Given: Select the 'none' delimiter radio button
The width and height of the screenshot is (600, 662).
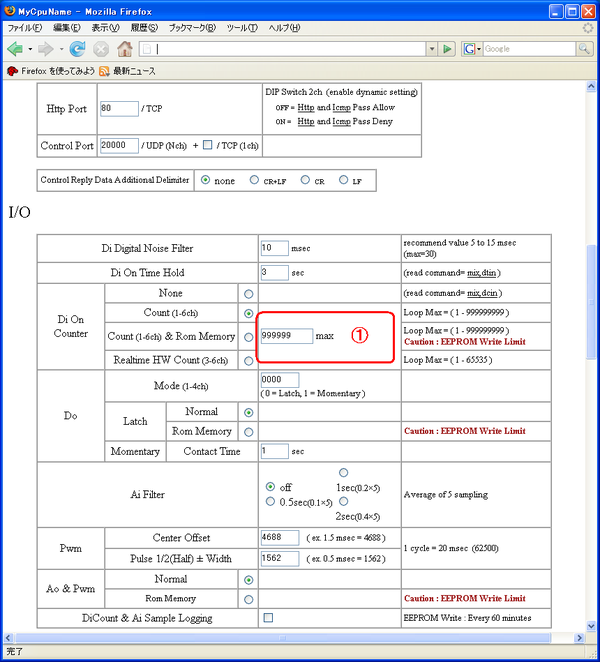Looking at the screenshot, I should coord(205,180).
